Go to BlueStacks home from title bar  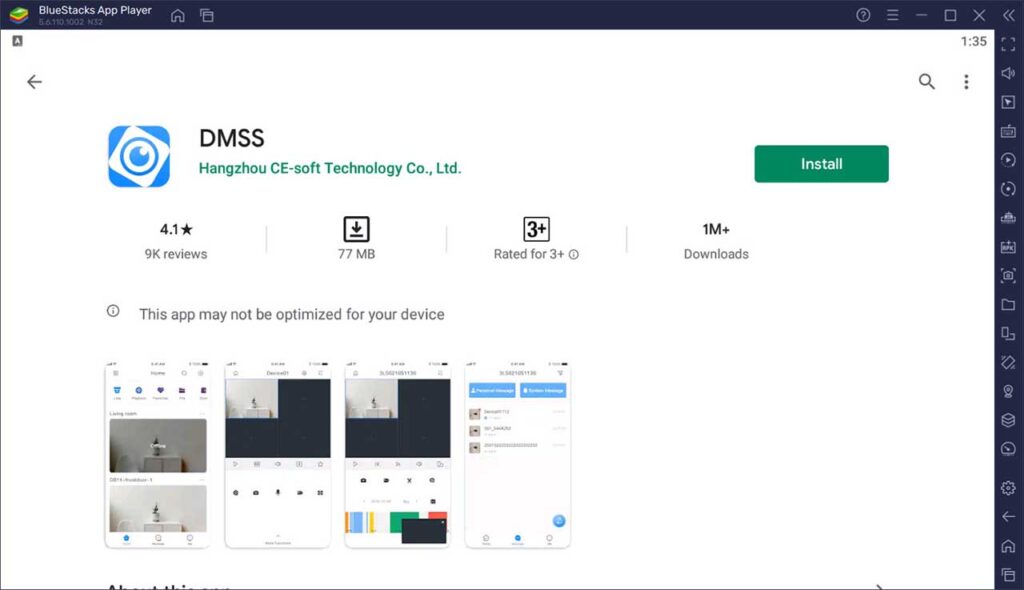[x=178, y=15]
